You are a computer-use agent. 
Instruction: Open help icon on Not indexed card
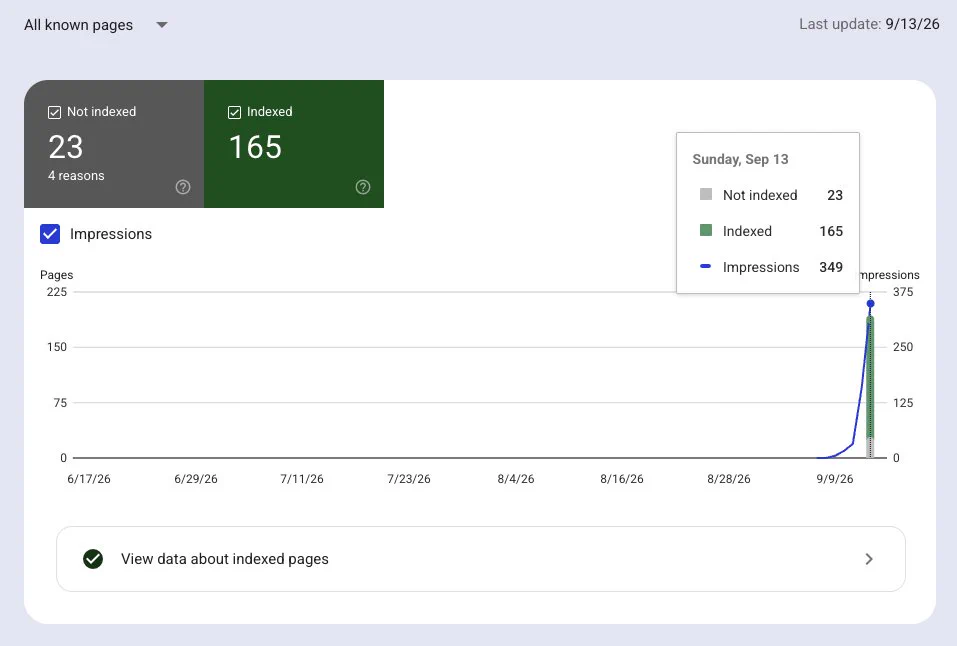(182, 187)
